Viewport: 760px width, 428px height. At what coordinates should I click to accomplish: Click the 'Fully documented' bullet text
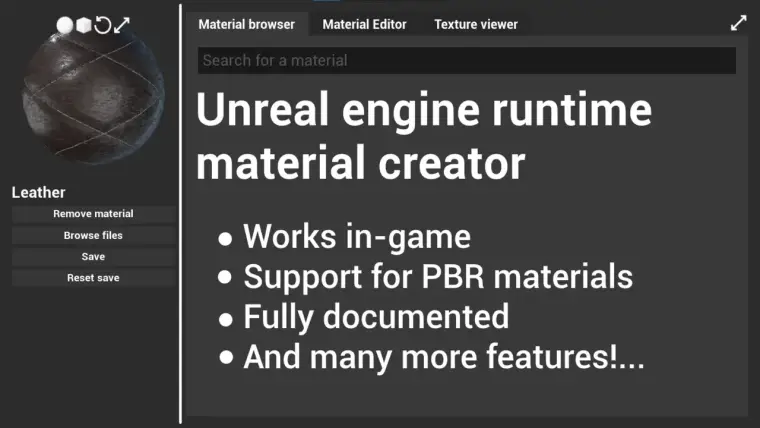(375, 316)
